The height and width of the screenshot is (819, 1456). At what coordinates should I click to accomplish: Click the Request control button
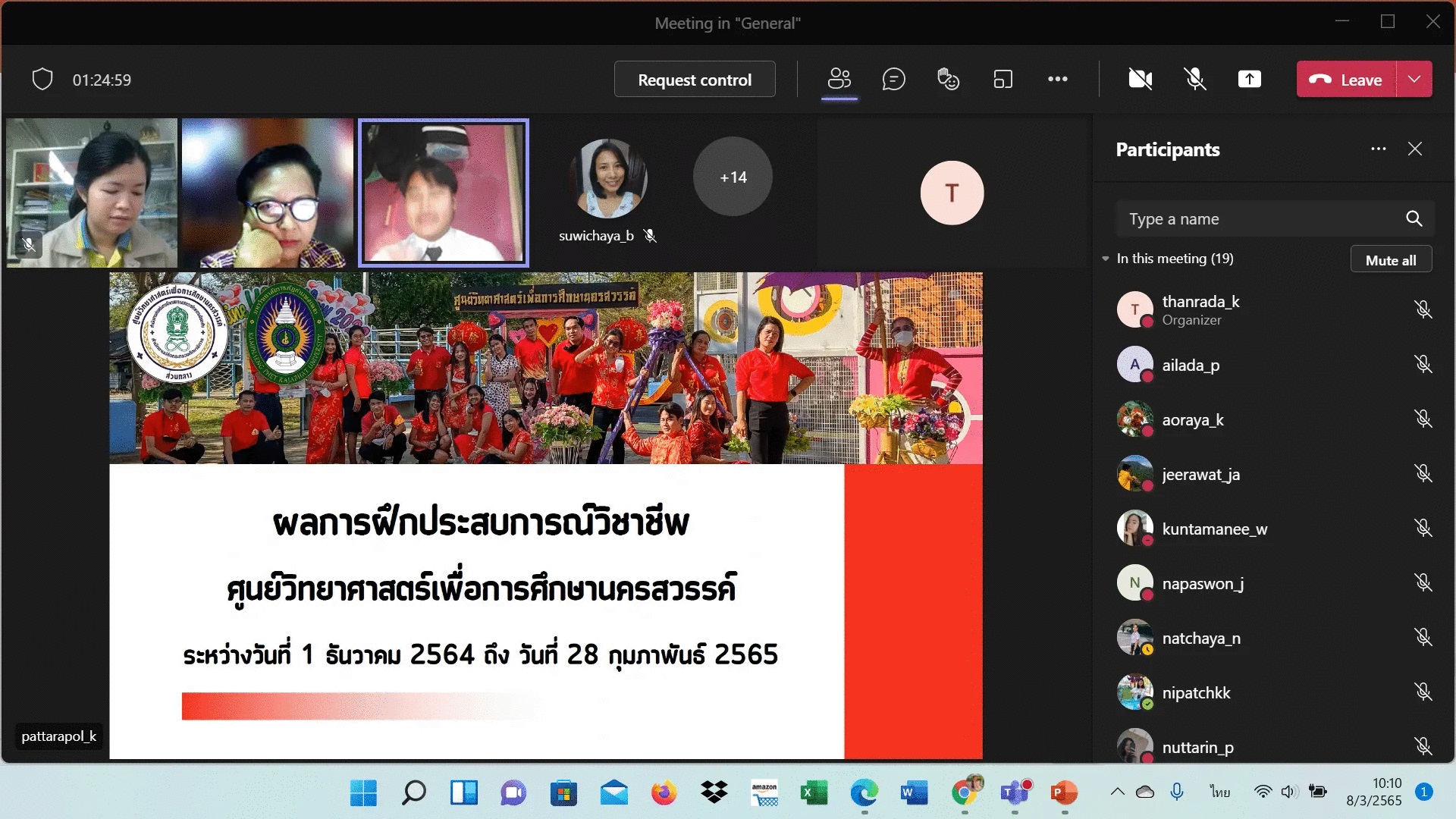[694, 79]
